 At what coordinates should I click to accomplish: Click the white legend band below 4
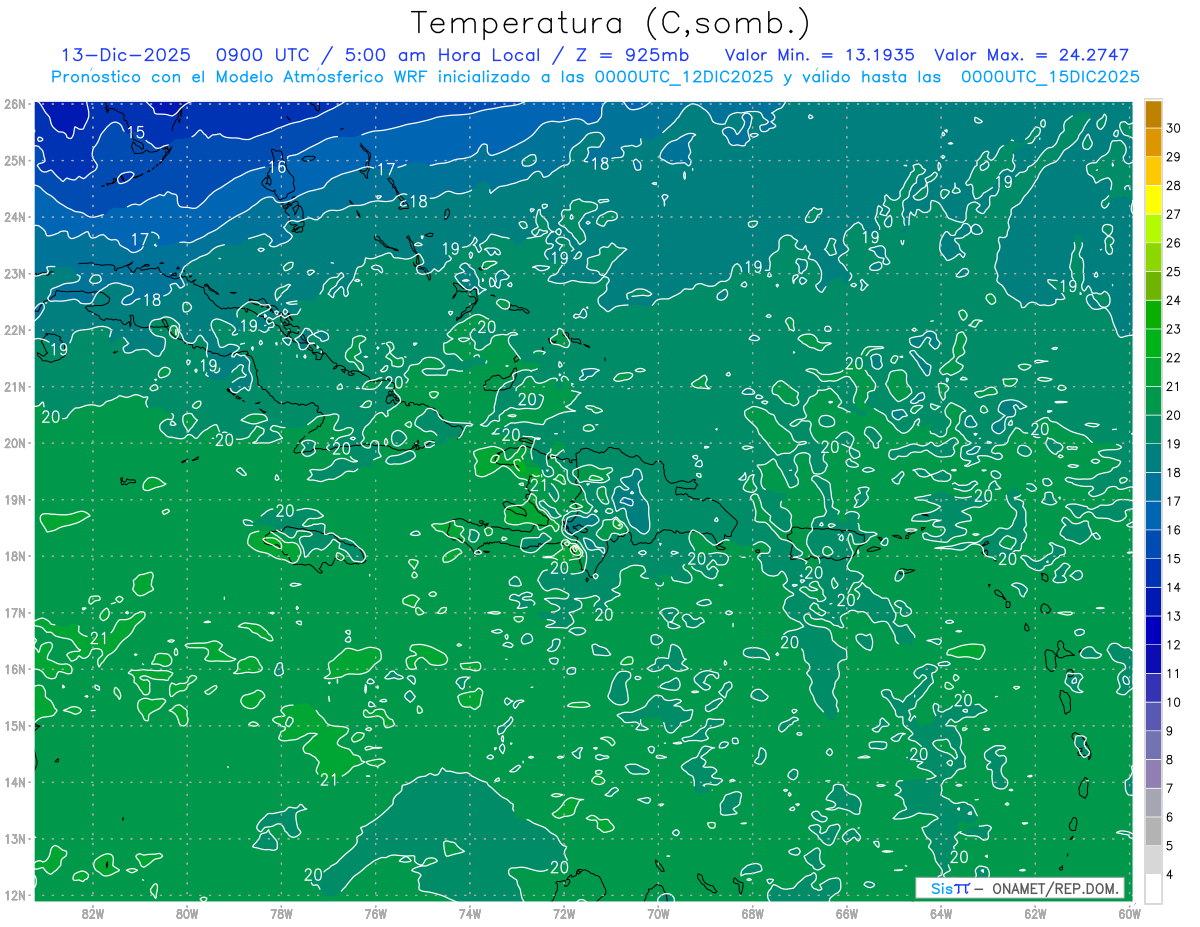coord(1153,889)
